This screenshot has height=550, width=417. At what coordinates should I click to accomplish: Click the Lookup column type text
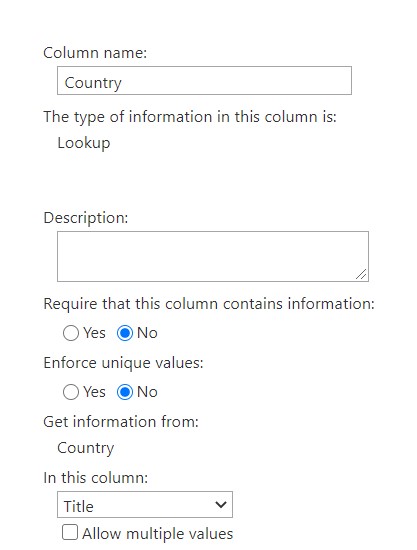(x=84, y=143)
